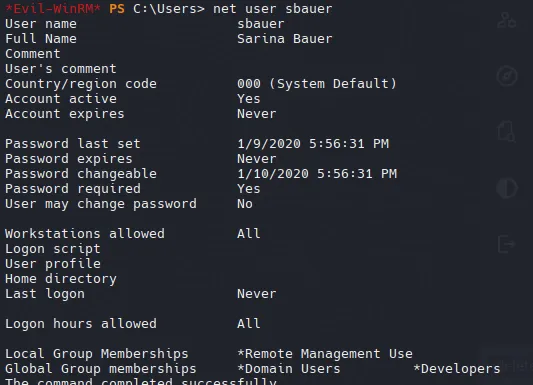Image resolution: width=533 pixels, height=385 pixels.
Task: Click the "*Domain Users" group entry
Action: click(289, 369)
